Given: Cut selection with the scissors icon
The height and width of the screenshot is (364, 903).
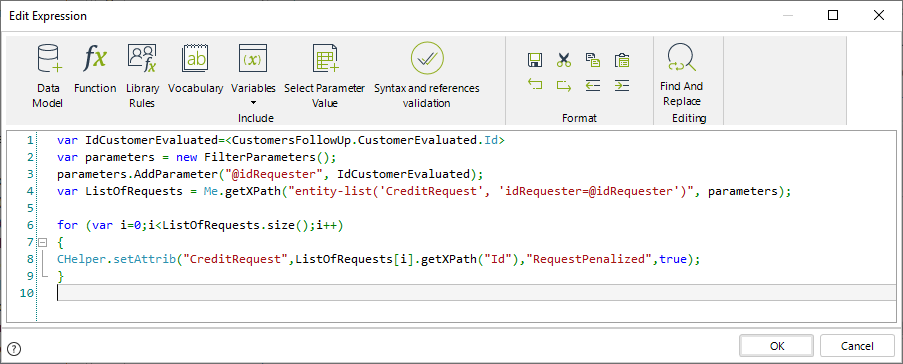Looking at the screenshot, I should coord(564,60).
